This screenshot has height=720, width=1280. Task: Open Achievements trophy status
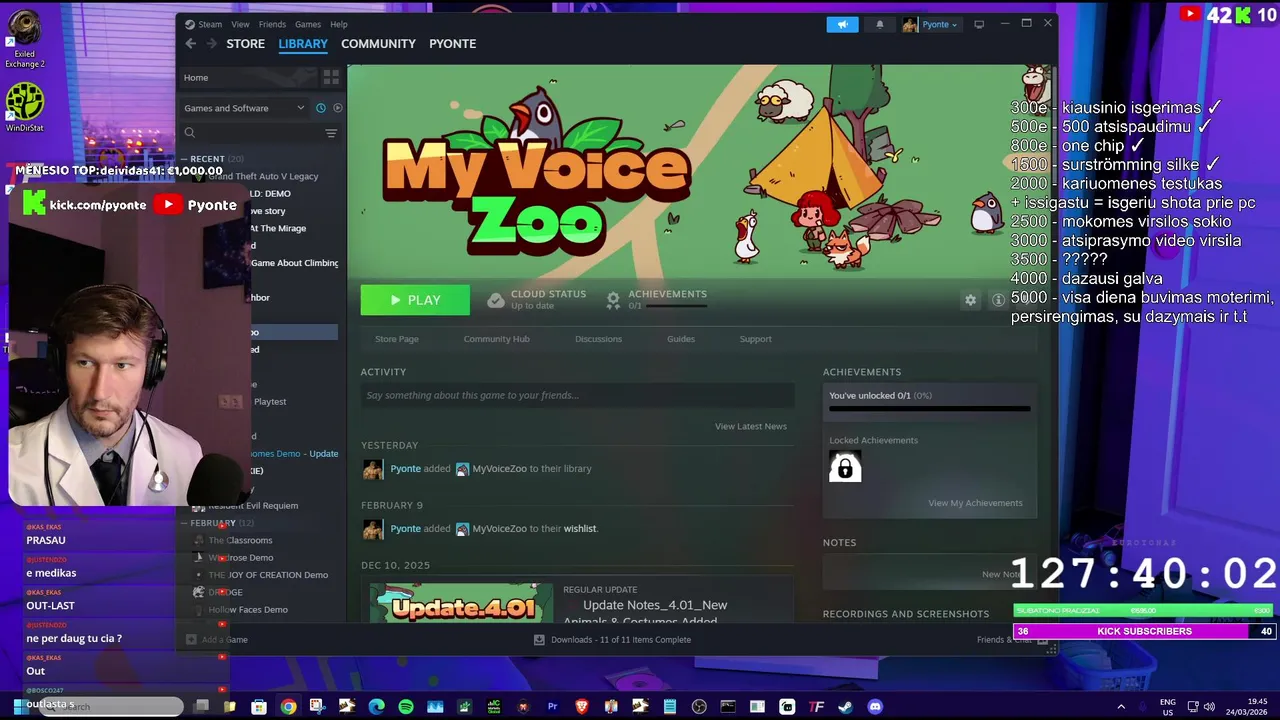coord(657,299)
